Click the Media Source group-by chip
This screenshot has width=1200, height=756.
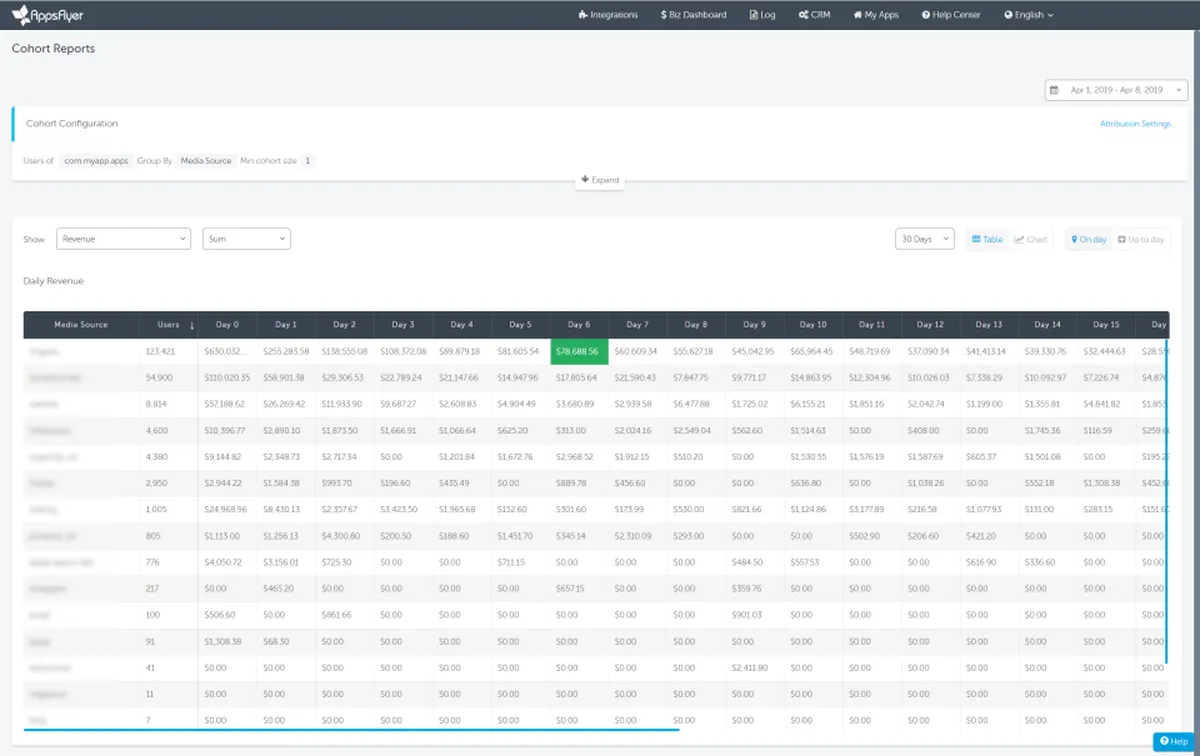206,160
